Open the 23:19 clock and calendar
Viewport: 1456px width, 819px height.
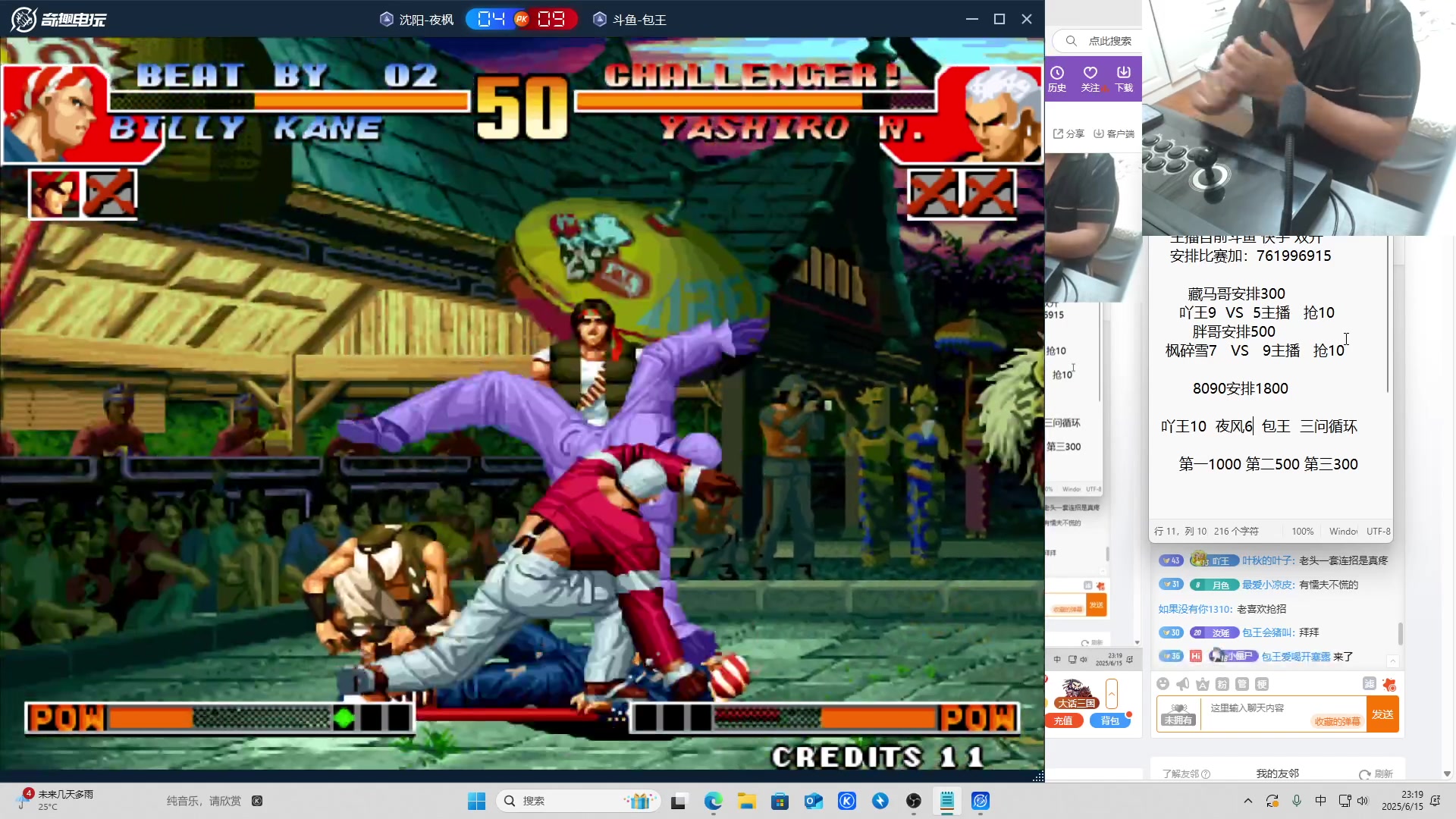point(1402,801)
